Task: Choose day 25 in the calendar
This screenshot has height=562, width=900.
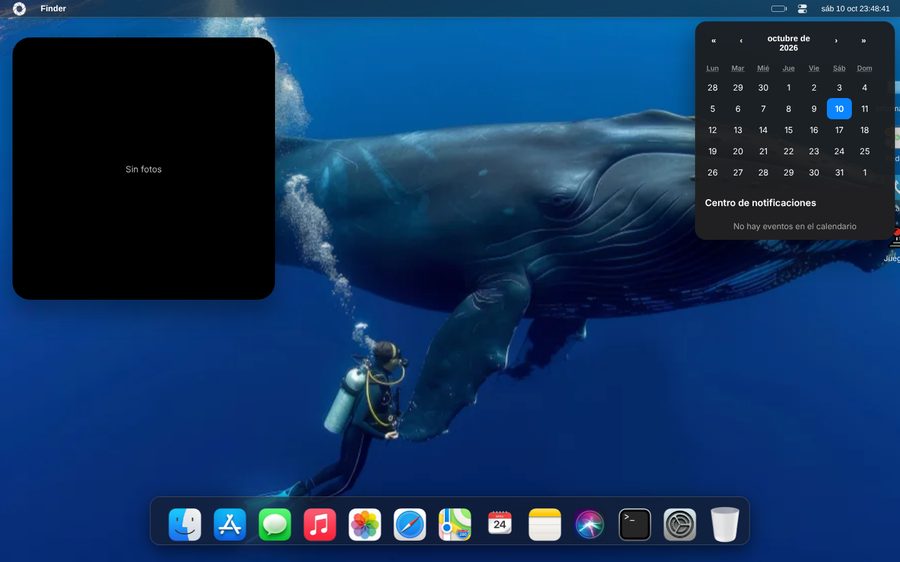Action: click(x=864, y=151)
